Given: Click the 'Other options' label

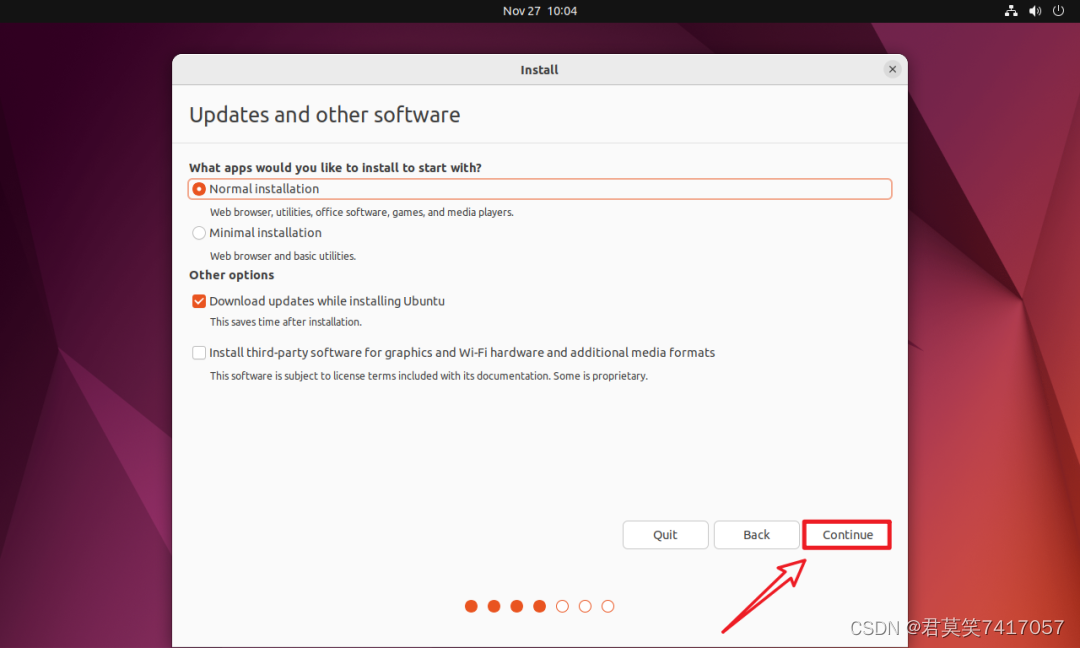Looking at the screenshot, I should (x=231, y=275).
